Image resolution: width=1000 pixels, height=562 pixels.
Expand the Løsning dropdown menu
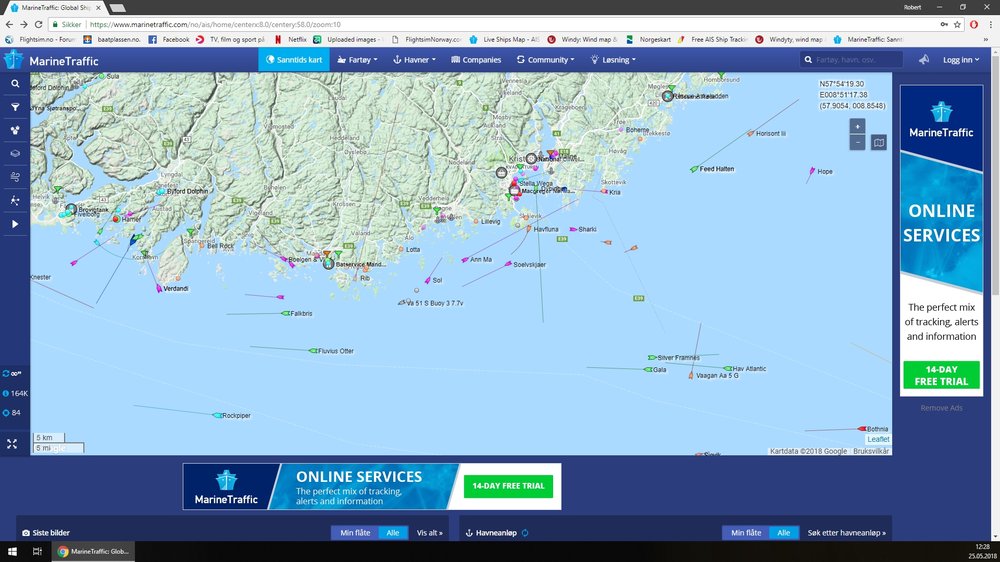[613, 59]
